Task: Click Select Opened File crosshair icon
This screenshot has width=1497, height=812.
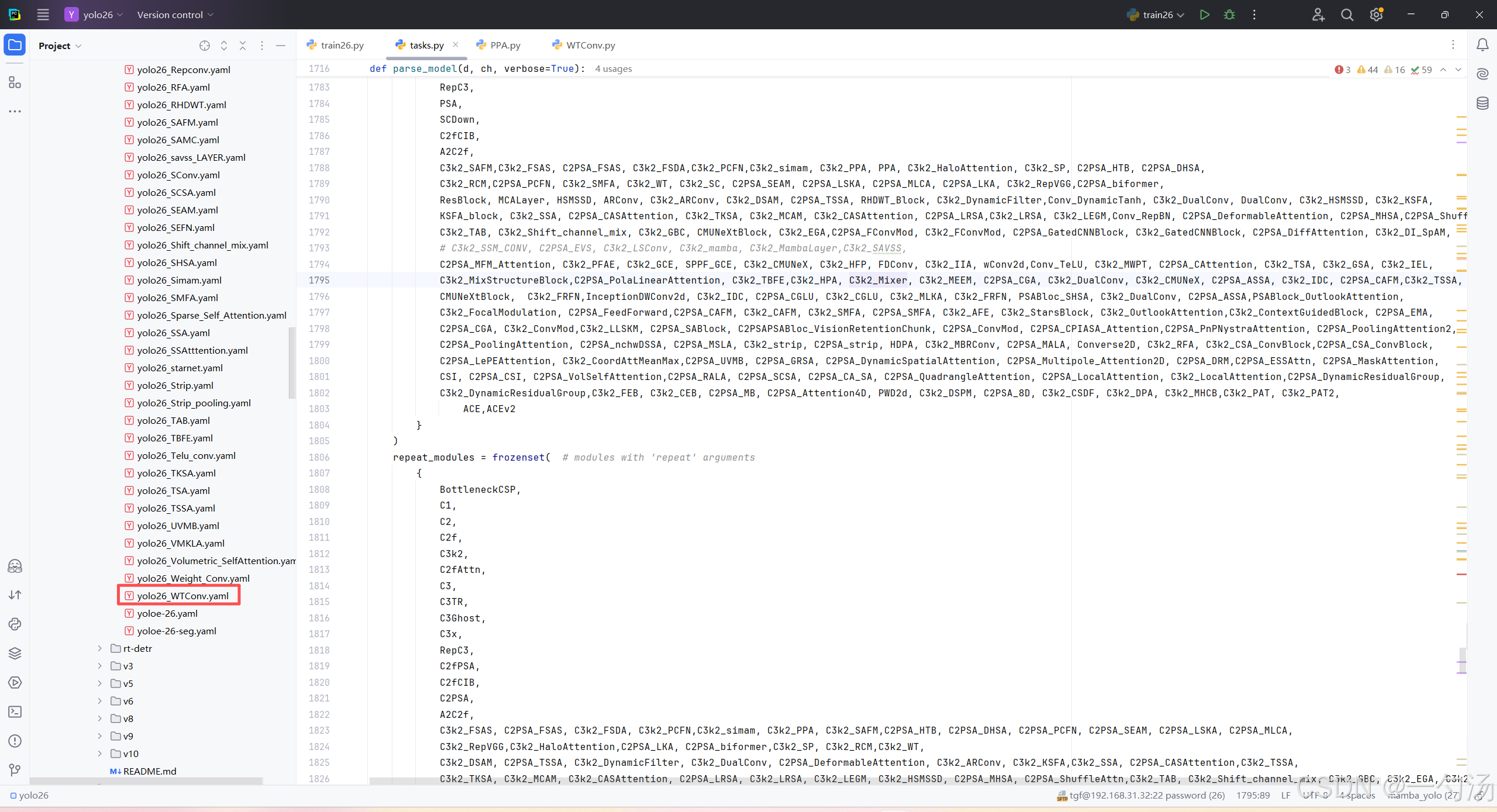Action: [x=204, y=46]
